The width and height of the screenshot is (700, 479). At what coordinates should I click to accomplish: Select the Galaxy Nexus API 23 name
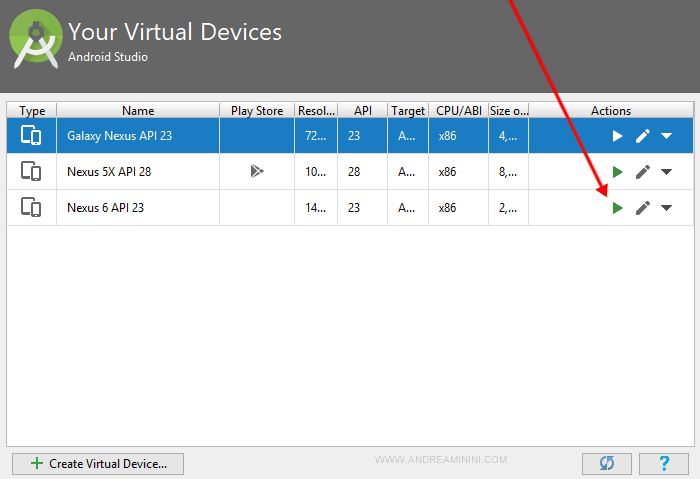point(119,136)
